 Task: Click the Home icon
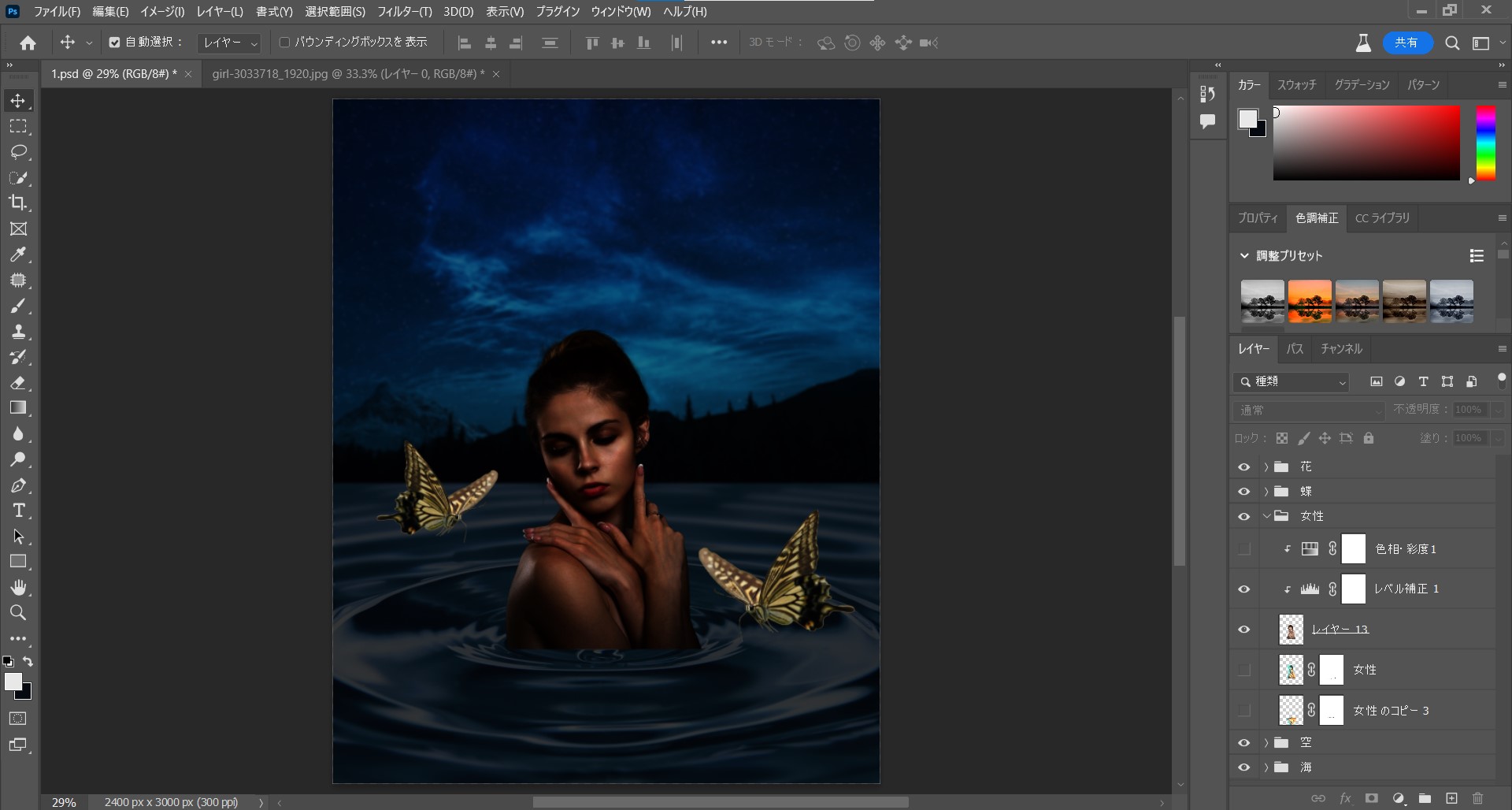point(28,43)
